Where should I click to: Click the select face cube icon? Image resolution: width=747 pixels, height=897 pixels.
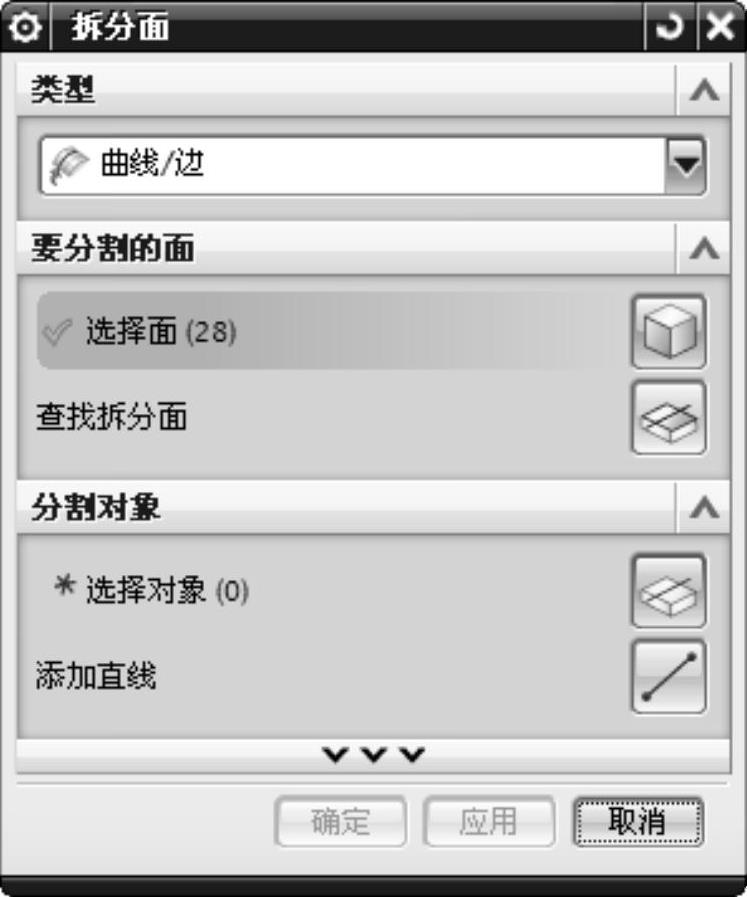click(x=669, y=332)
